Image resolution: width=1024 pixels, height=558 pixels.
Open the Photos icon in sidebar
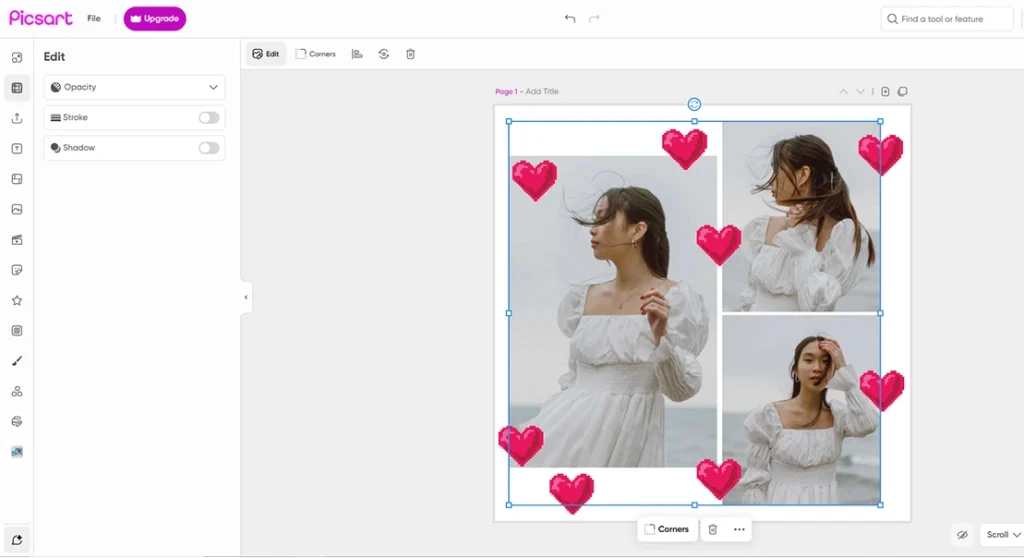coord(17,209)
